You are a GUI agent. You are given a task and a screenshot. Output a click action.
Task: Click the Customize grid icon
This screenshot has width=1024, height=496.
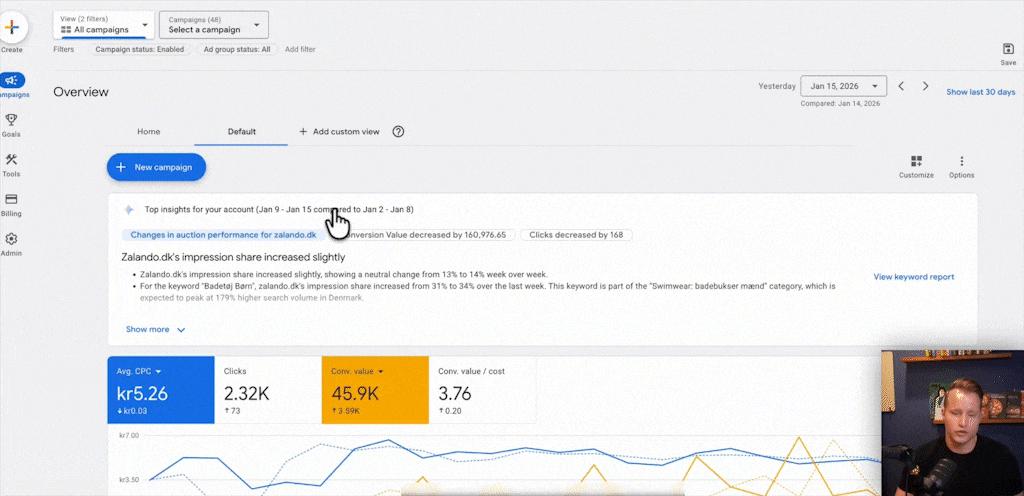[916, 162]
